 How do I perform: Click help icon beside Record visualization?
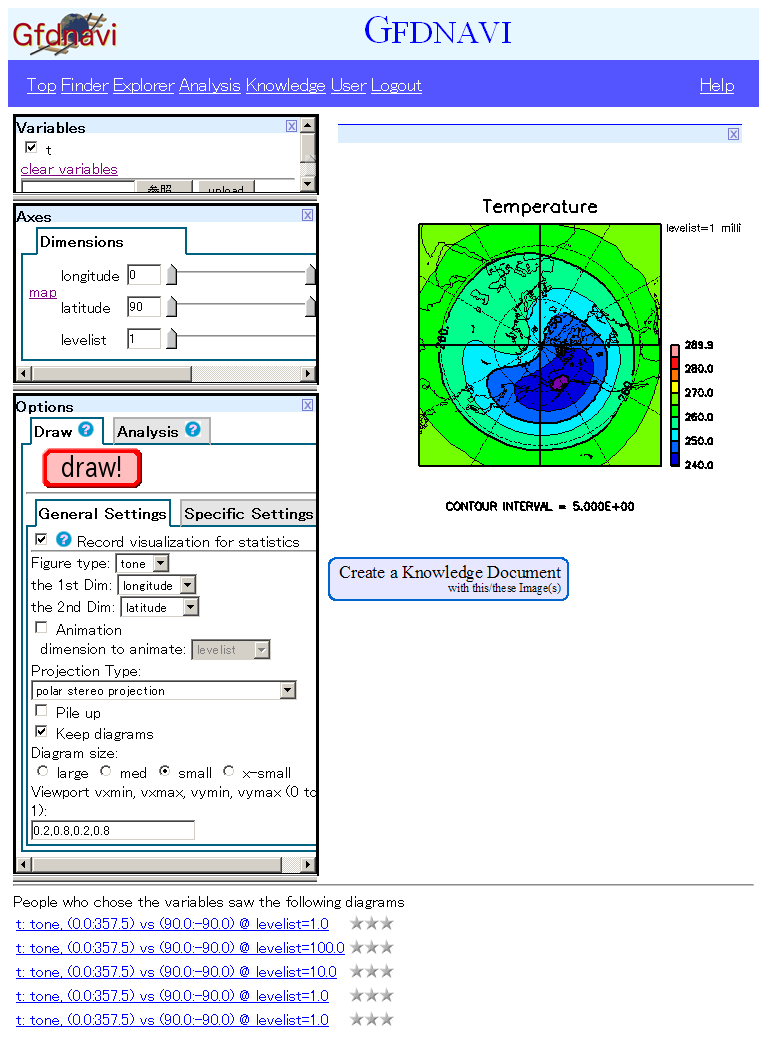coord(64,540)
